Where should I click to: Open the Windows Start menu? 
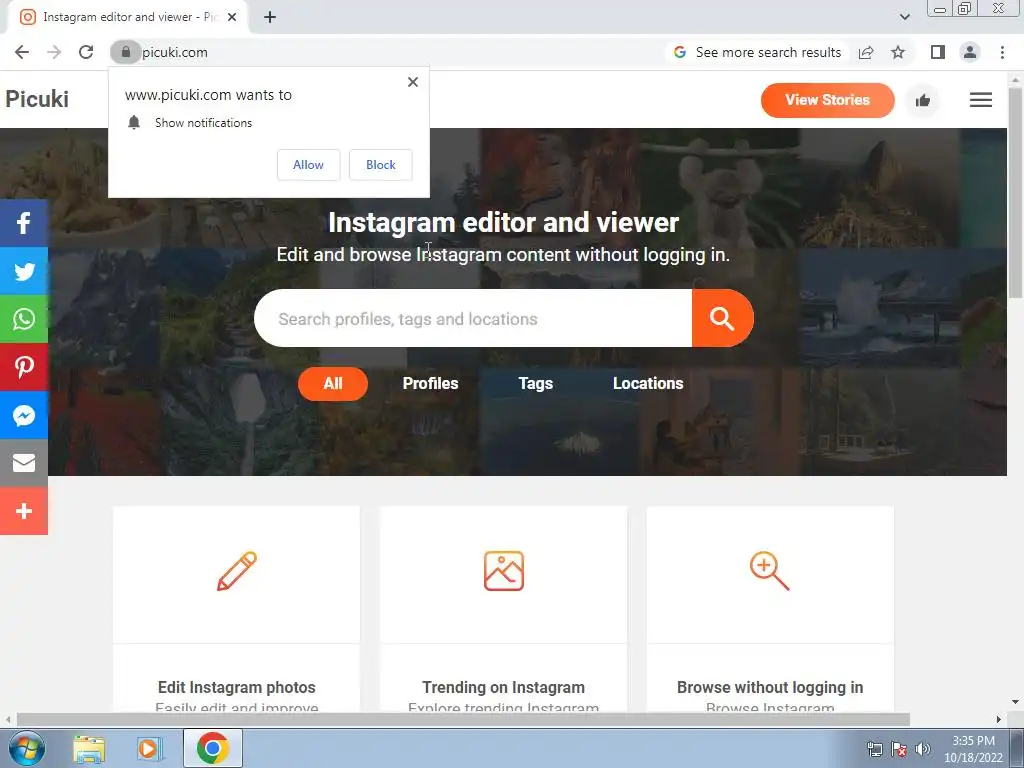25,748
